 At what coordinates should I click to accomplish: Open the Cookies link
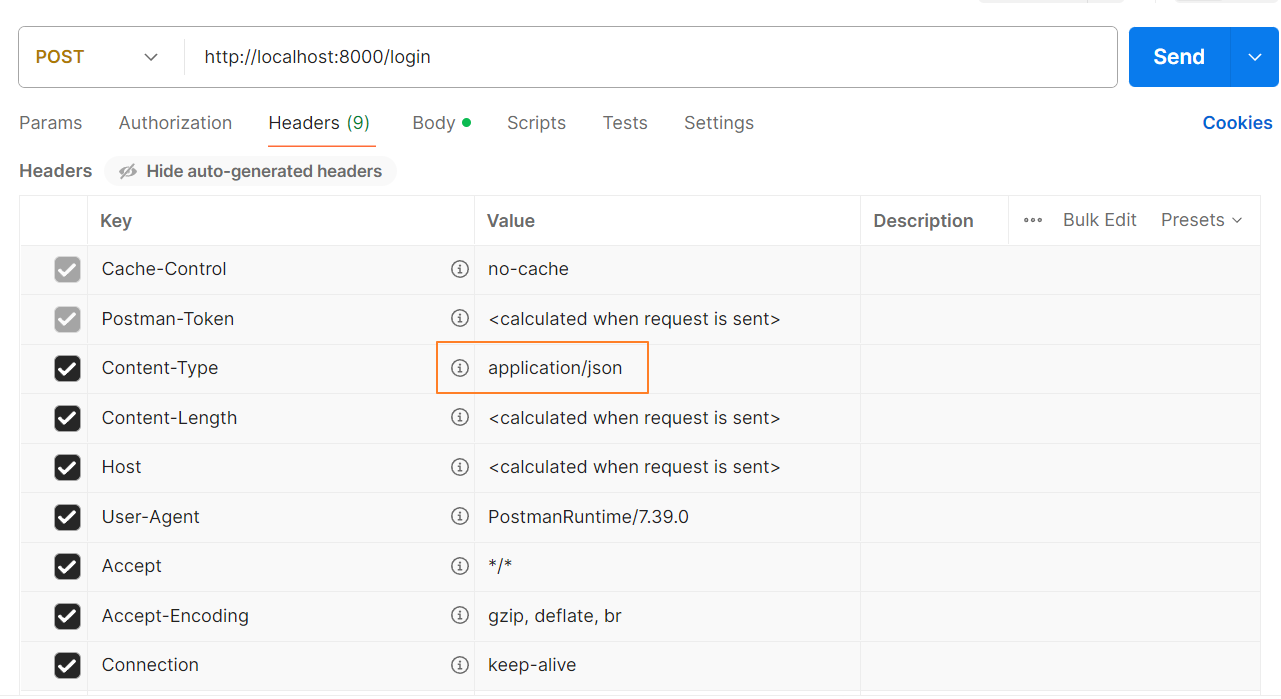(x=1237, y=123)
